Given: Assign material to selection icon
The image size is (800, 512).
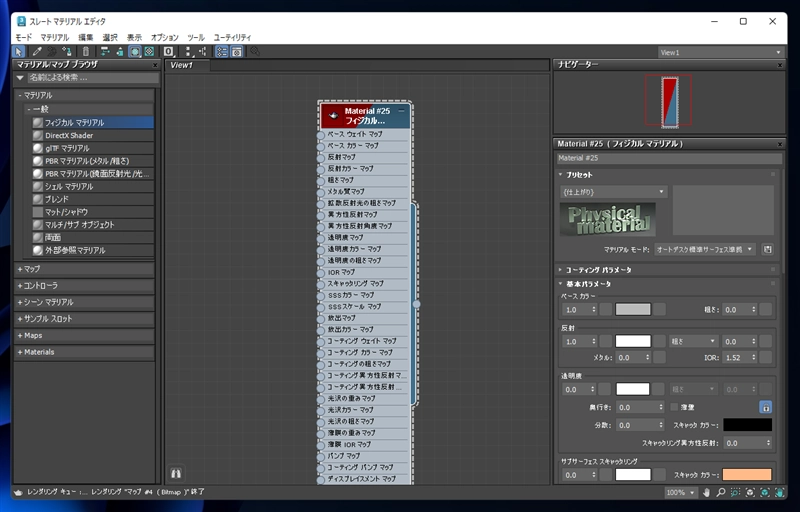Looking at the screenshot, I should (66, 52).
